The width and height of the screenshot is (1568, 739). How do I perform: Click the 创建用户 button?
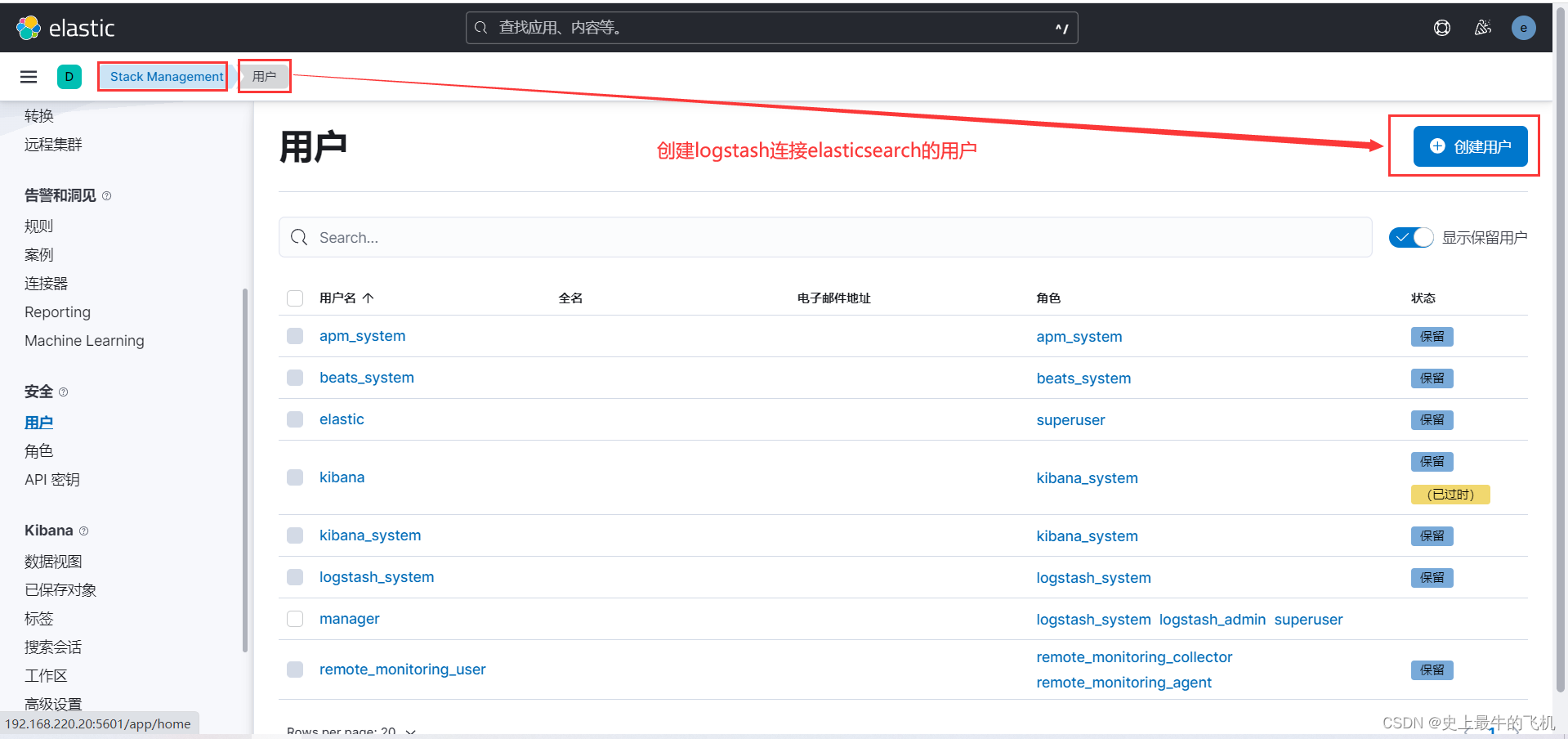1470,146
